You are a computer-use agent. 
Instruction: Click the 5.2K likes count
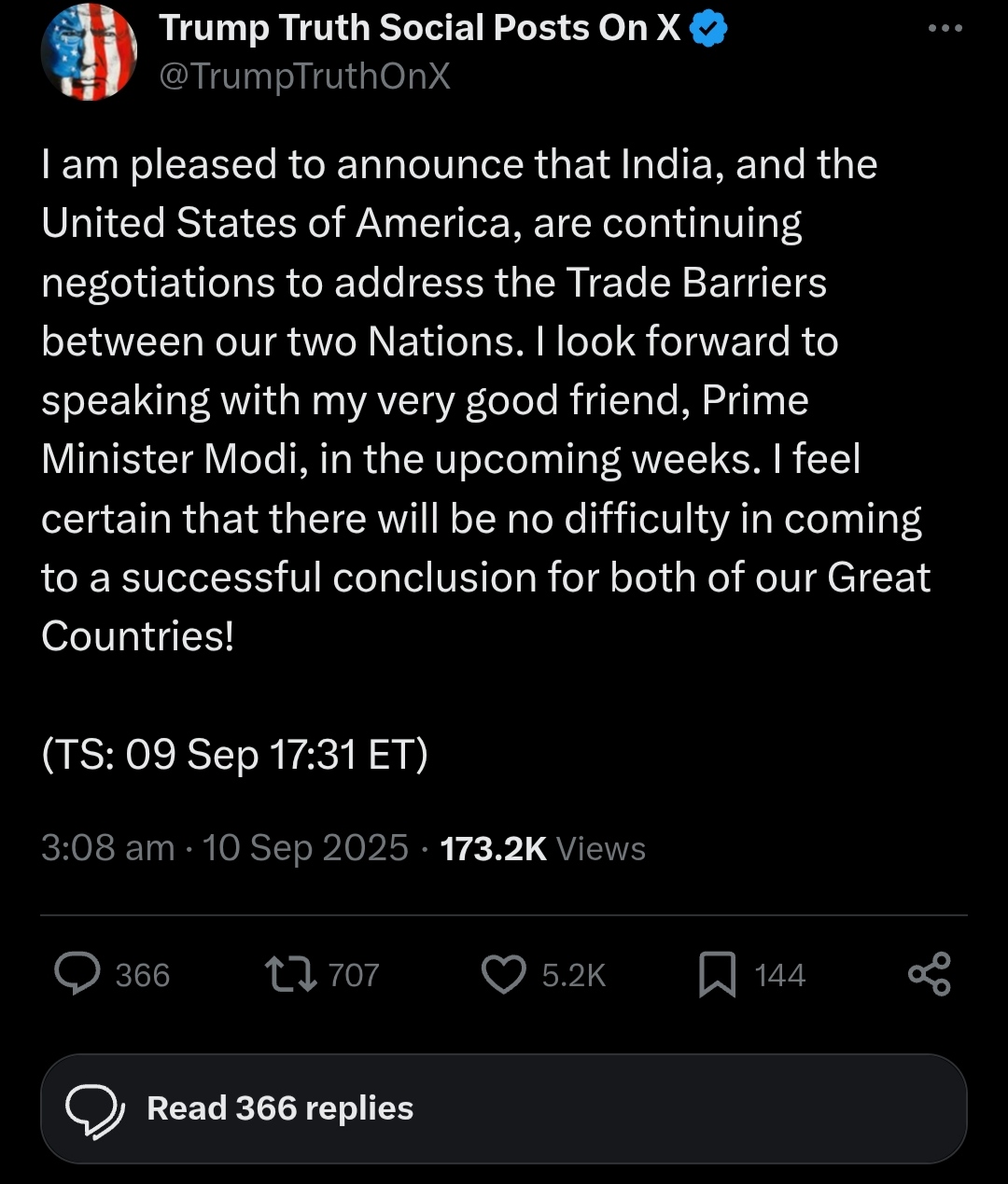[x=573, y=976]
